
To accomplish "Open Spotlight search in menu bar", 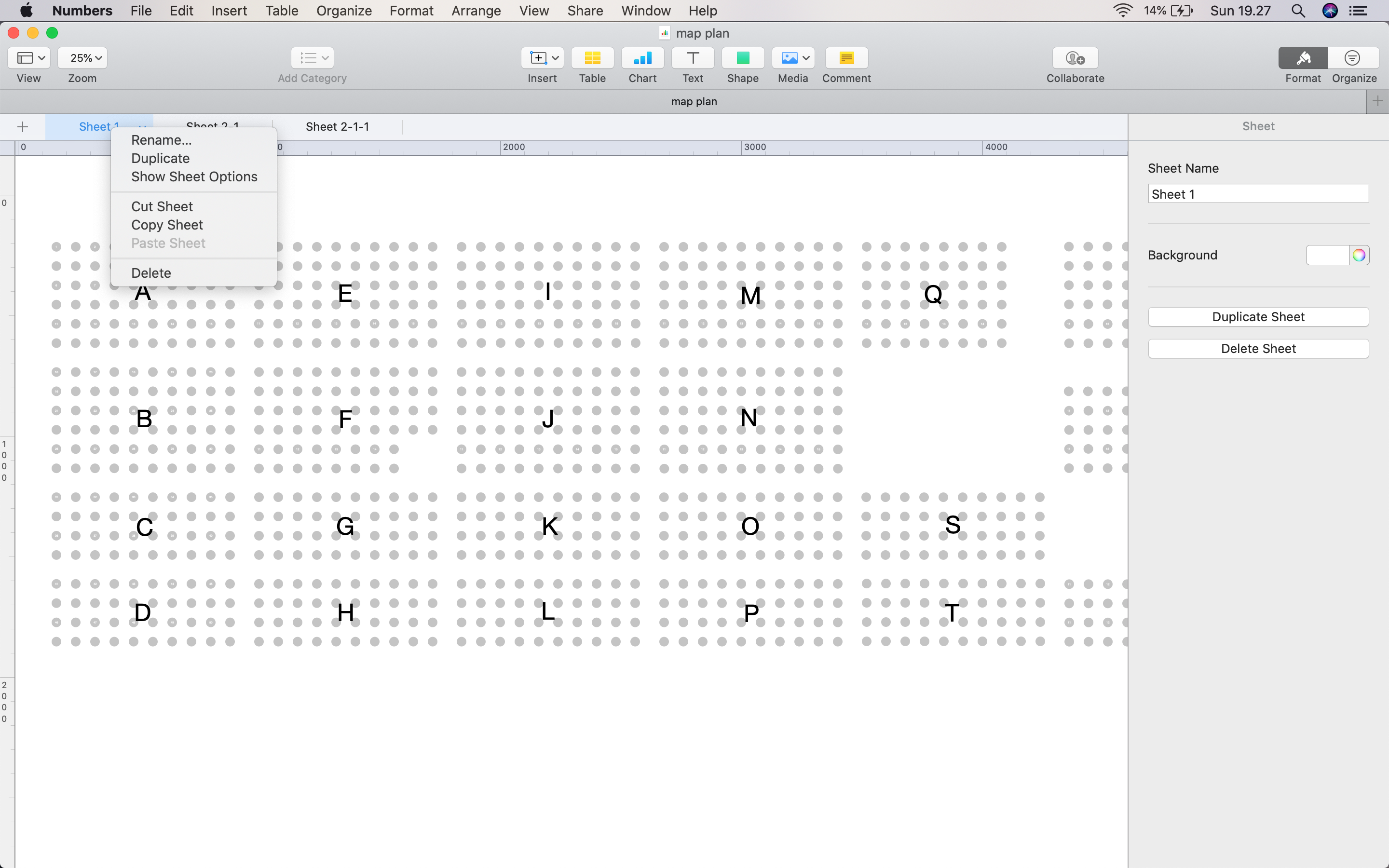I will pos(1298,11).
